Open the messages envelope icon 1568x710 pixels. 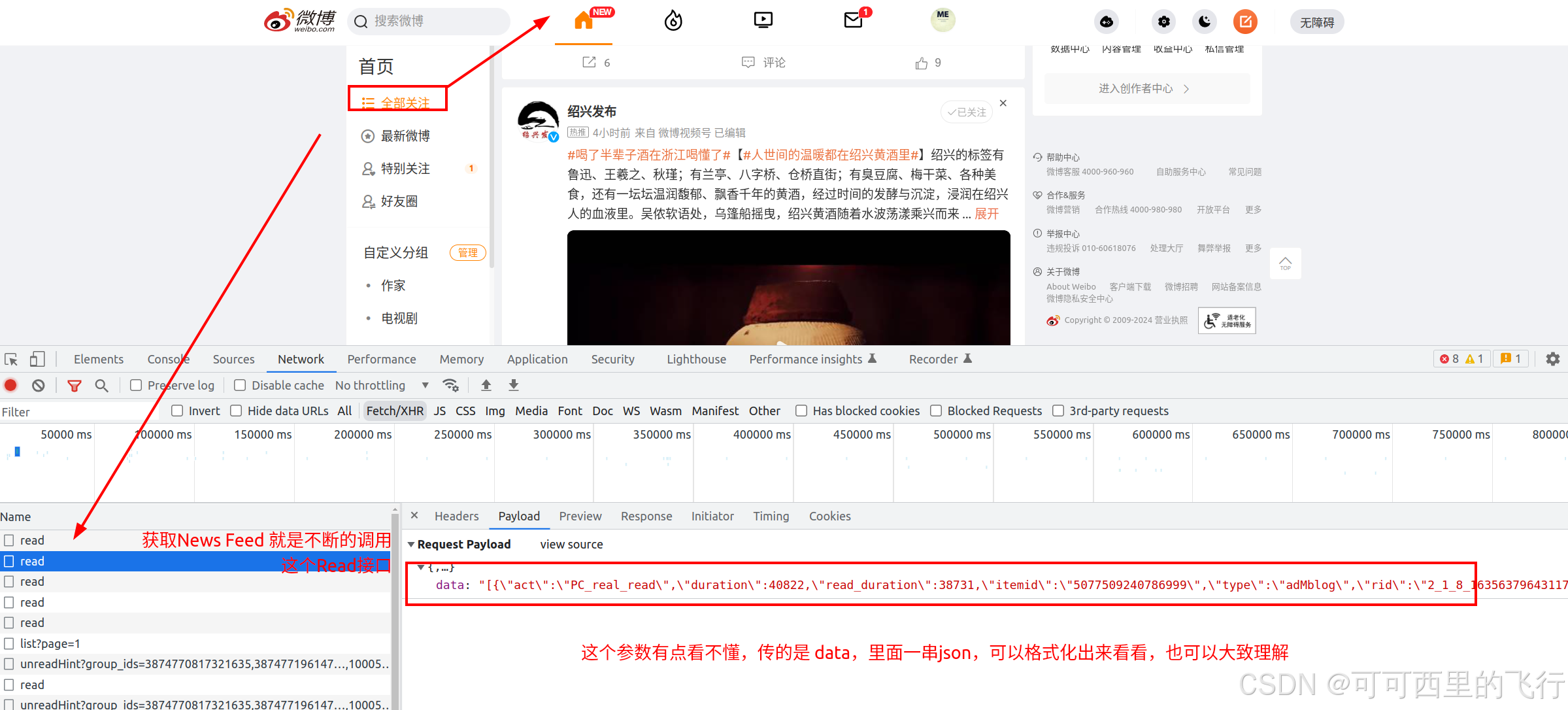(x=853, y=21)
